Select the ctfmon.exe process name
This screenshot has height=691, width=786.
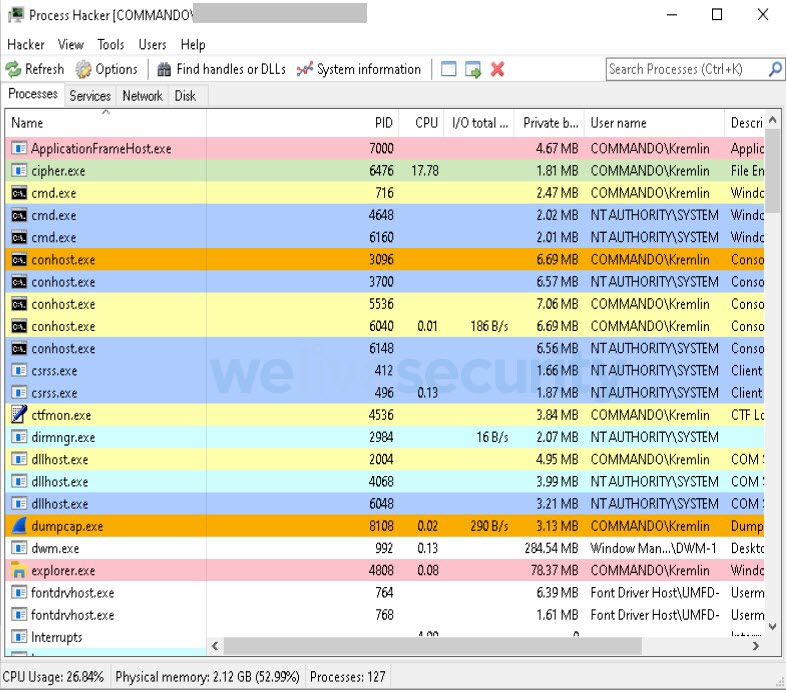point(61,415)
